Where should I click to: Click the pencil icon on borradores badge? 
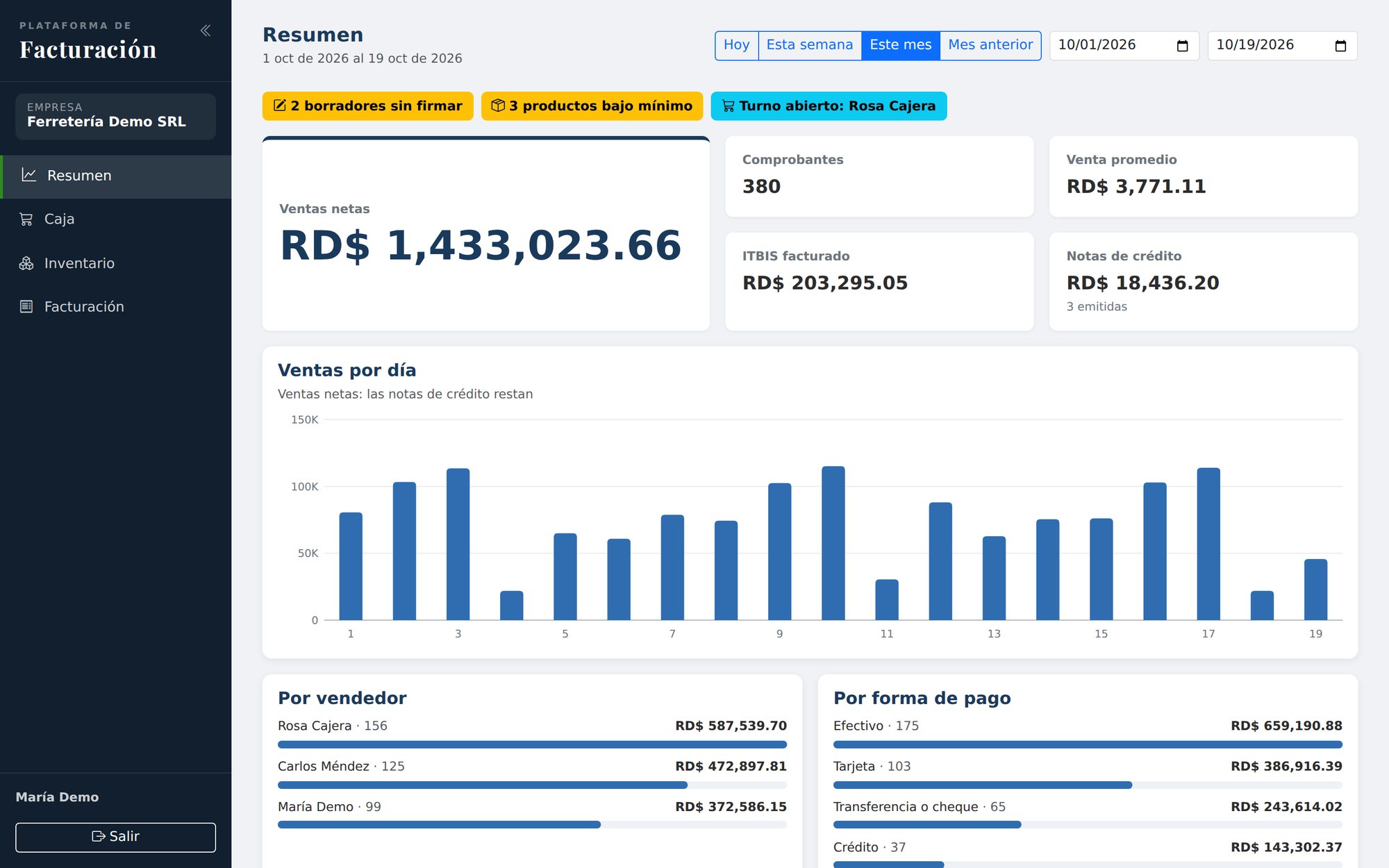pyautogui.click(x=280, y=106)
